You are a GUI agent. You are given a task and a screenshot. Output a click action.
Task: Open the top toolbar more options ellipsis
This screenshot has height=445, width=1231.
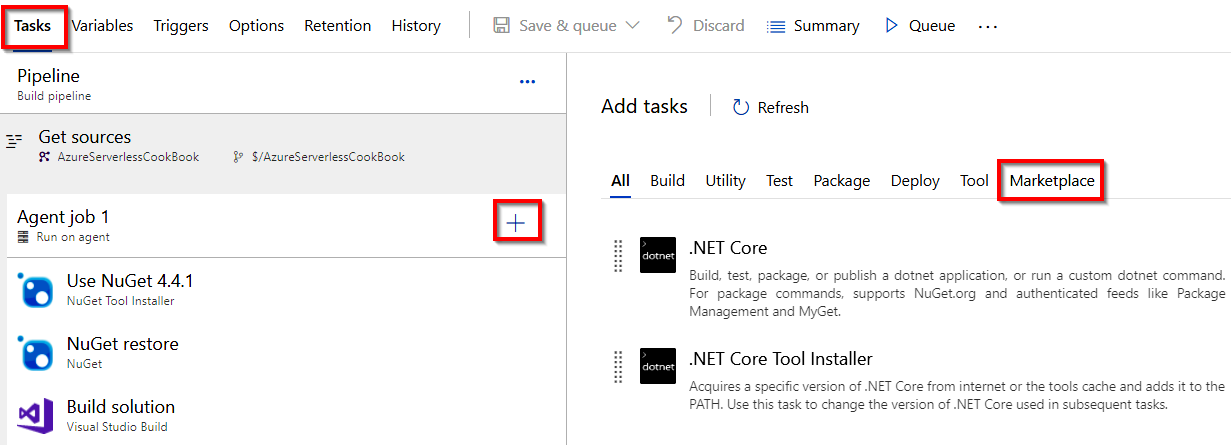[x=988, y=27]
